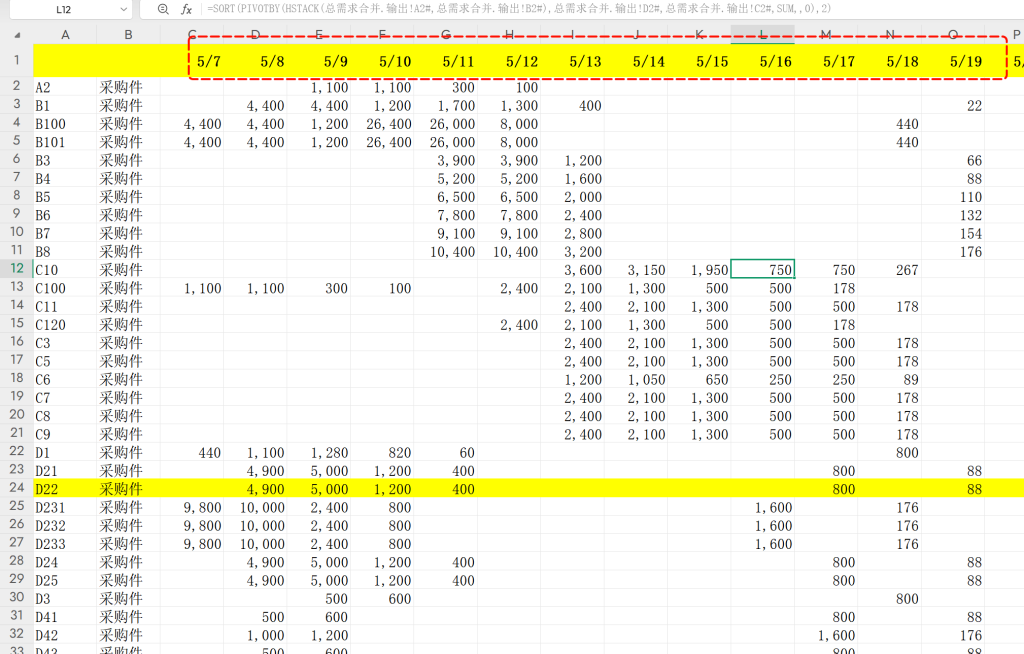
Task: Open the fx Insert Function button
Action: pyautogui.click(x=186, y=9)
